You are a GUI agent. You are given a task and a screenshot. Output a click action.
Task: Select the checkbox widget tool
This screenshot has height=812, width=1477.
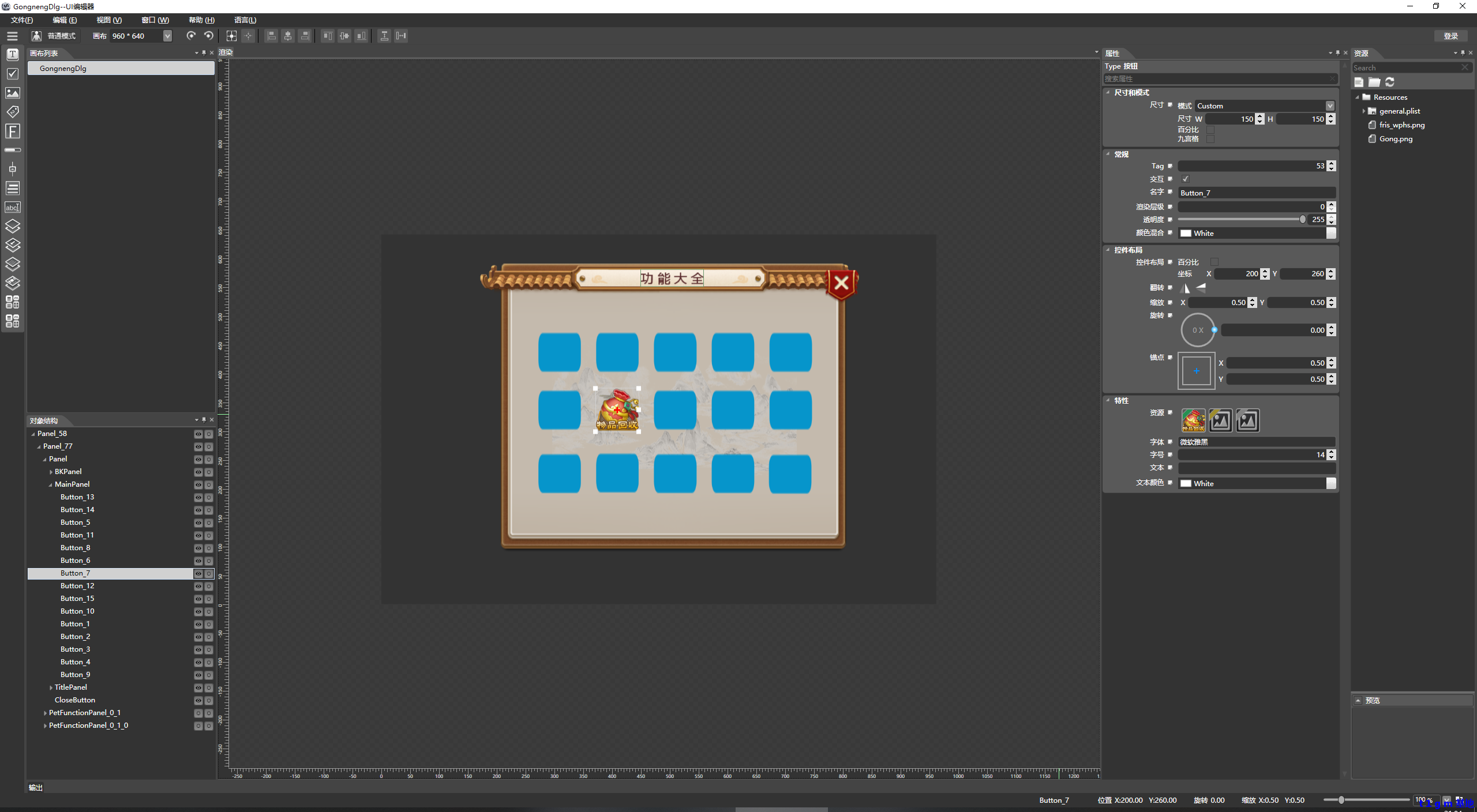pyautogui.click(x=13, y=74)
